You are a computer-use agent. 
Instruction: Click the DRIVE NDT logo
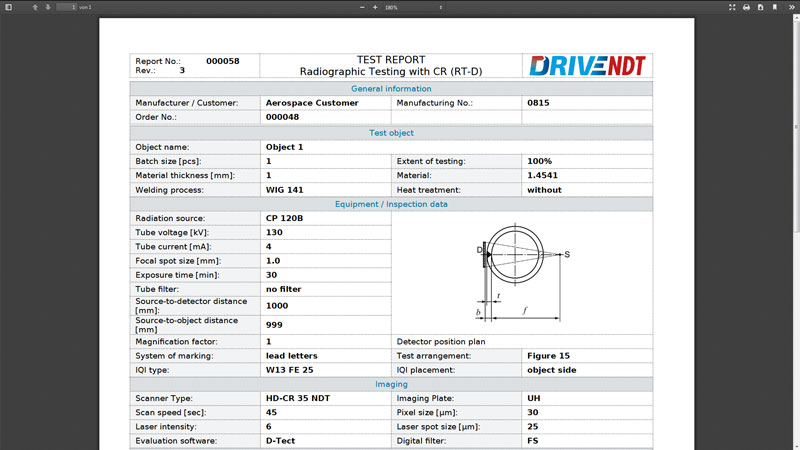(x=587, y=66)
